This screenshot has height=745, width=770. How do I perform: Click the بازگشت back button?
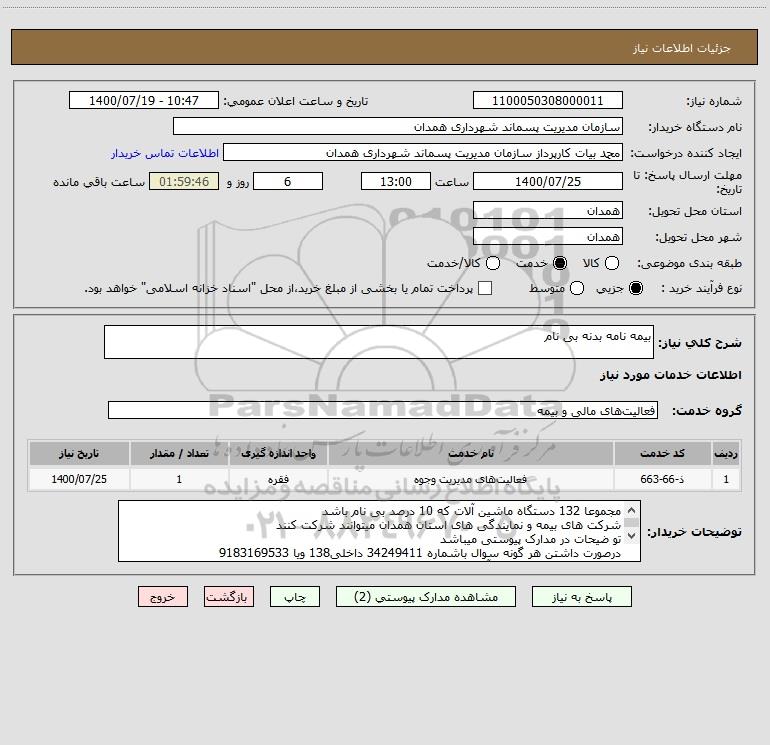(229, 597)
